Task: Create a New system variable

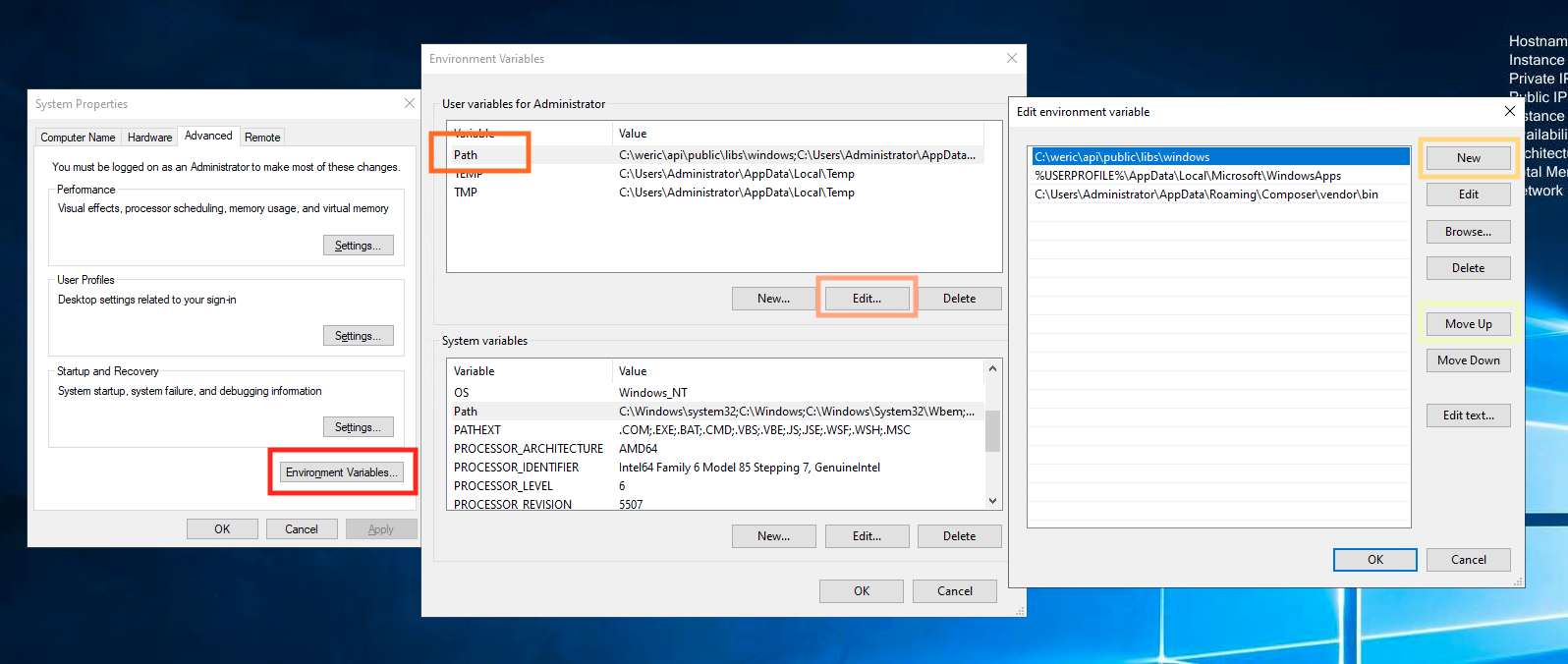Action: (x=773, y=536)
